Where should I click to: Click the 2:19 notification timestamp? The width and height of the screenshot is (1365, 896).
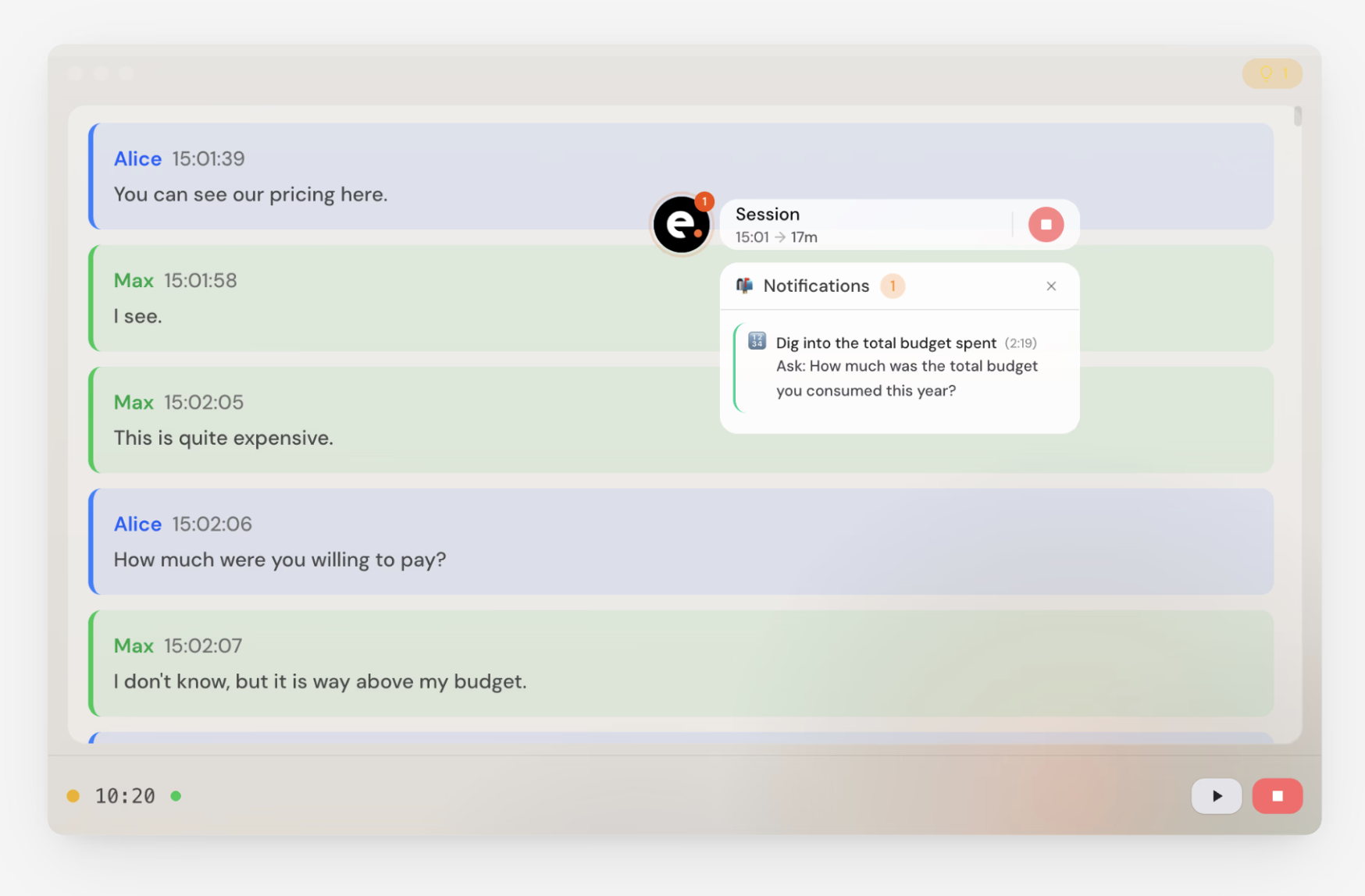(x=1020, y=343)
